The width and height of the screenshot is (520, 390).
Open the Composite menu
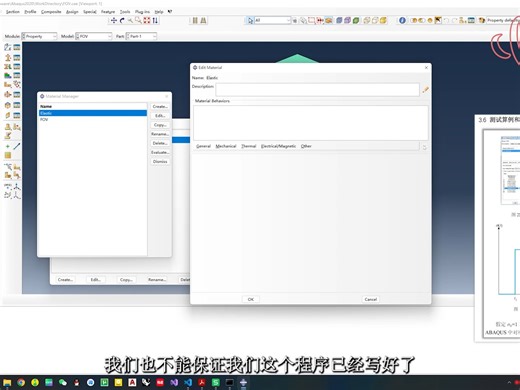click(x=51, y=12)
